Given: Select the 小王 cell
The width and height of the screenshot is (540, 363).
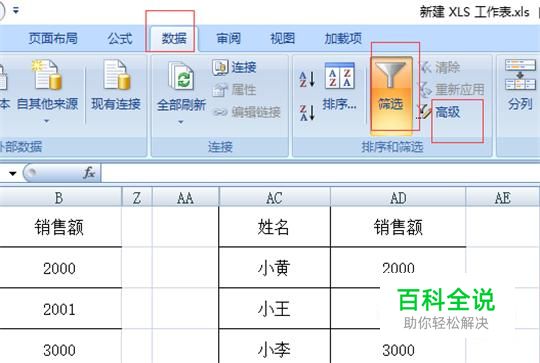Looking at the screenshot, I should point(274,308).
